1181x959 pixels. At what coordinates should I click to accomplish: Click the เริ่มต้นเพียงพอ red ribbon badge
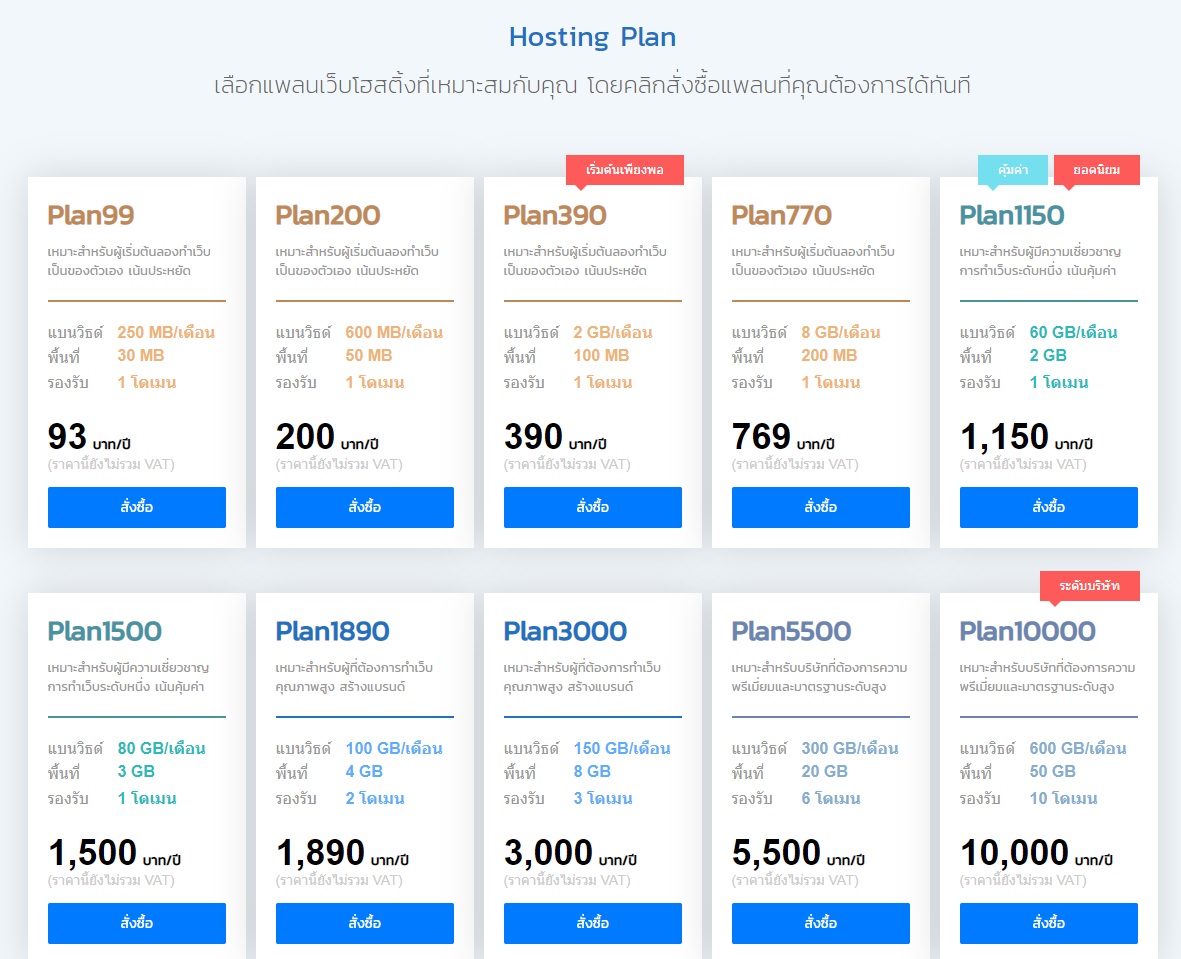pos(625,170)
